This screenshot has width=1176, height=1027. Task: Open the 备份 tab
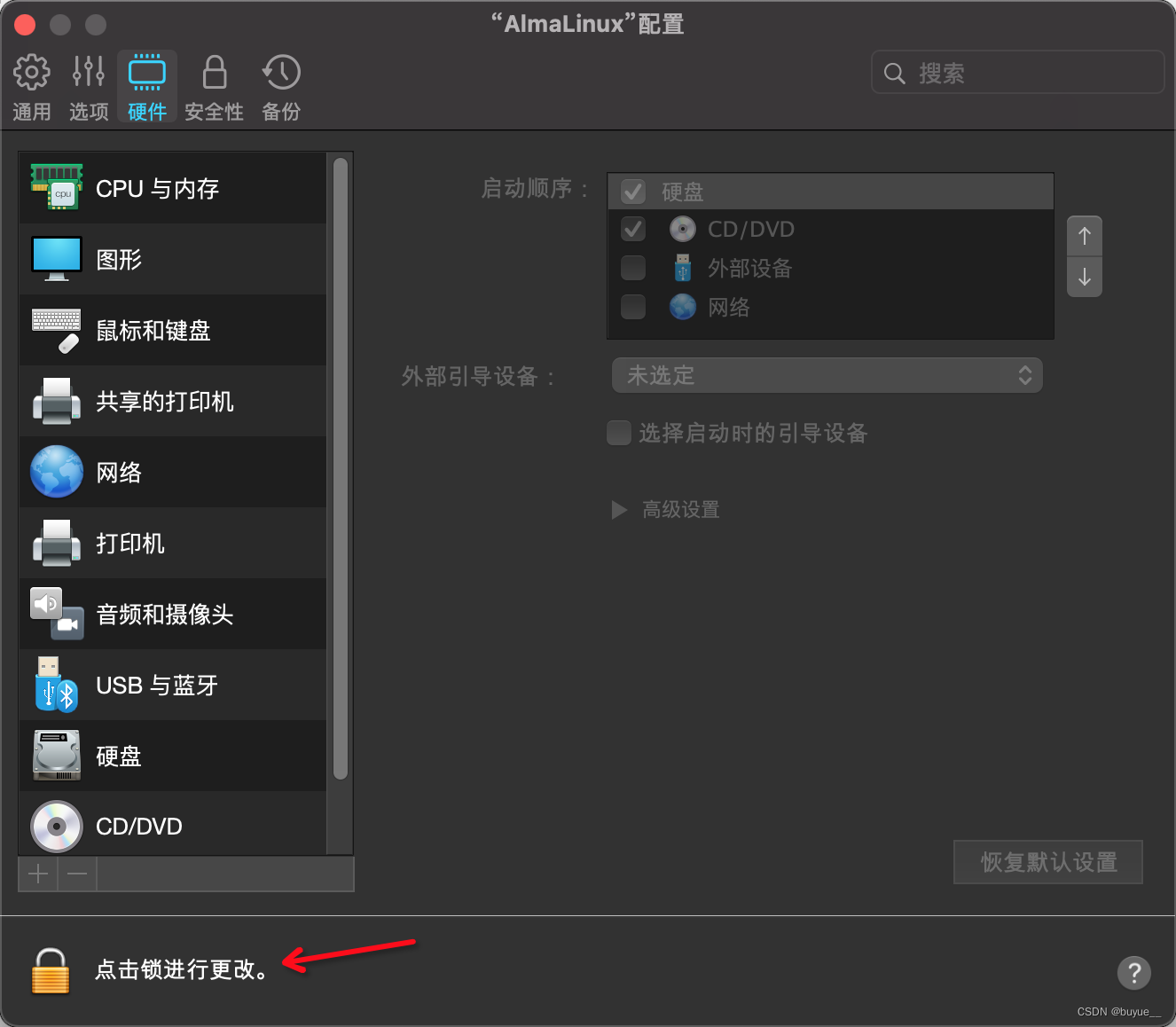[x=281, y=86]
